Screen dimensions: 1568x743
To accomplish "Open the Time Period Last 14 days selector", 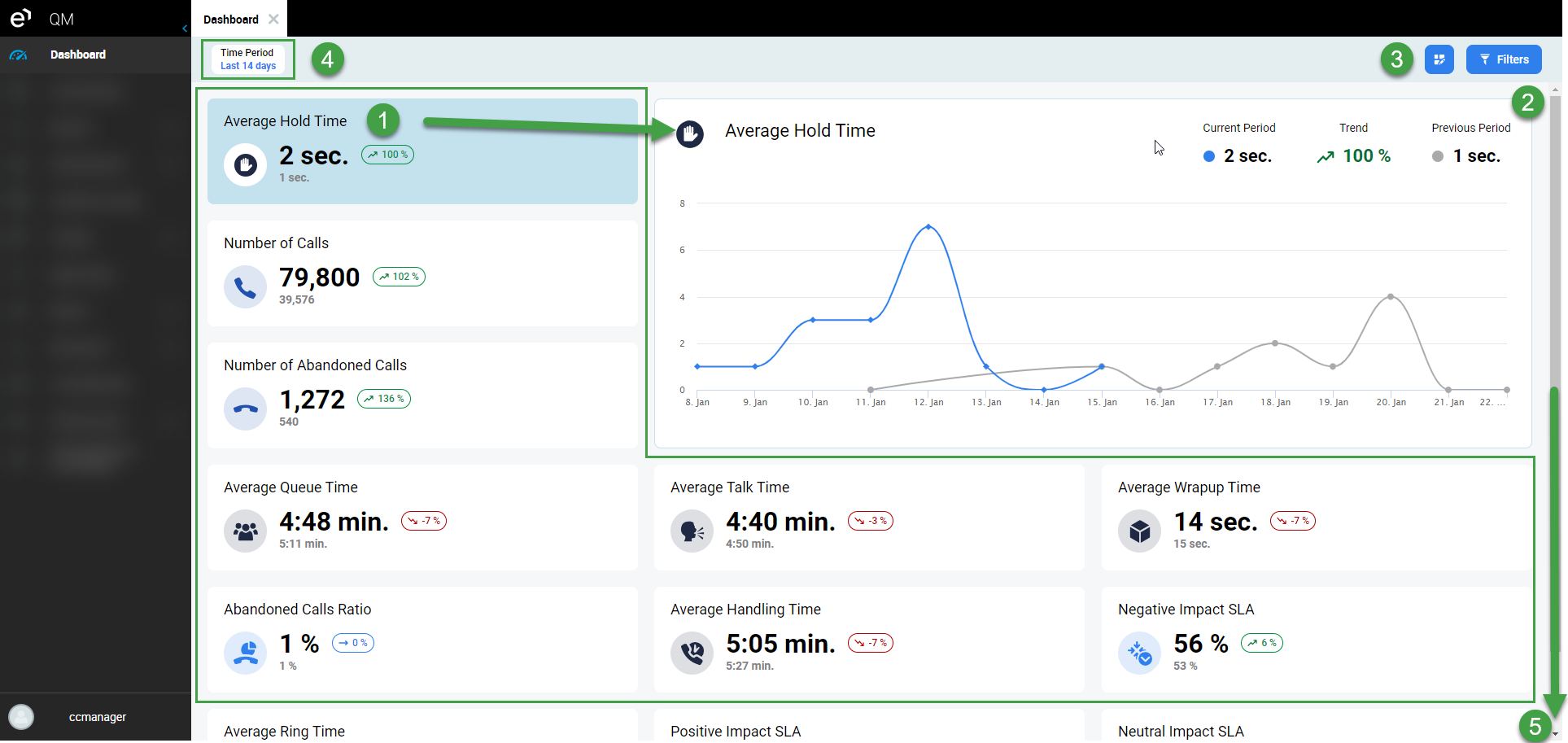I will 247,59.
